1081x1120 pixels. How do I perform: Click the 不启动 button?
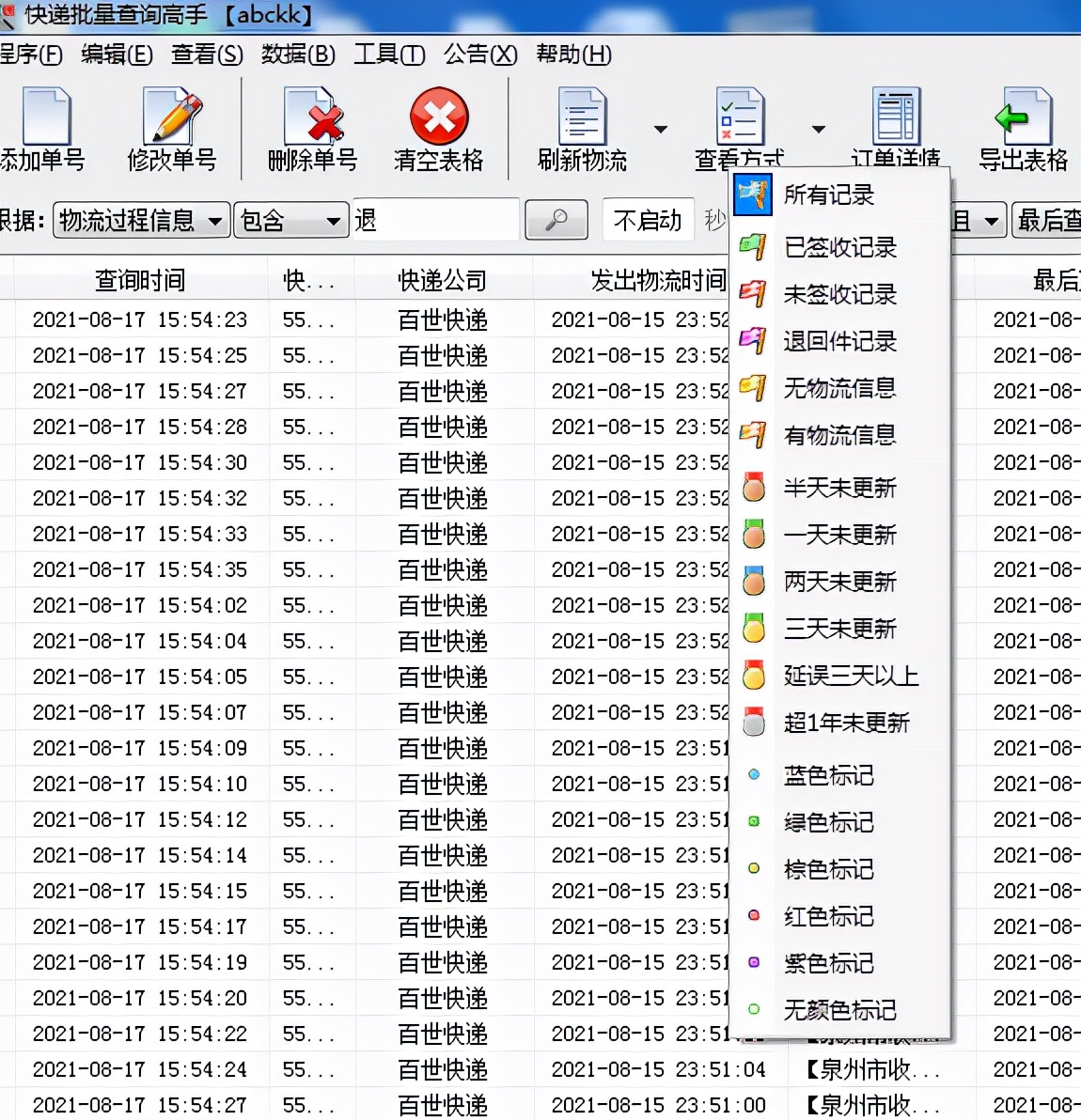(648, 220)
